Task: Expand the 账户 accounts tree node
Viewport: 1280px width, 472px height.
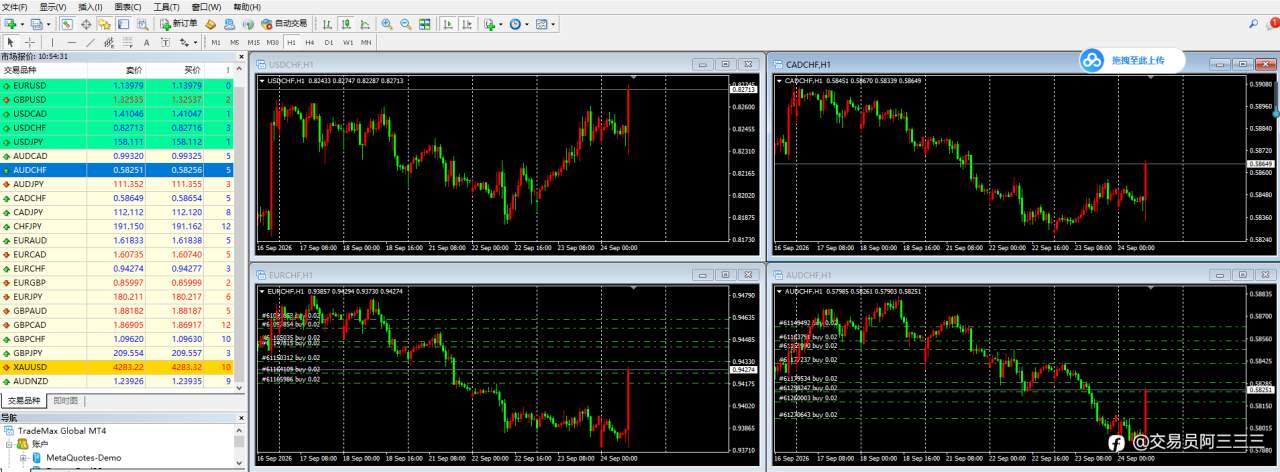Action: pos(9,443)
